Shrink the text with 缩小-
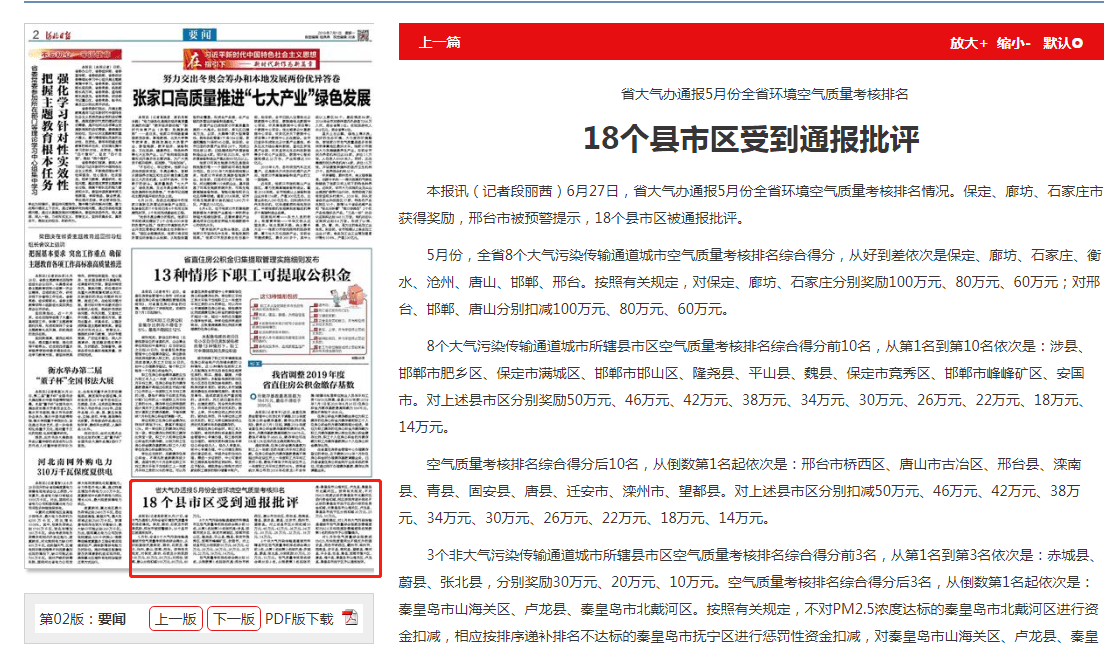1110x652 pixels. coord(1013,43)
